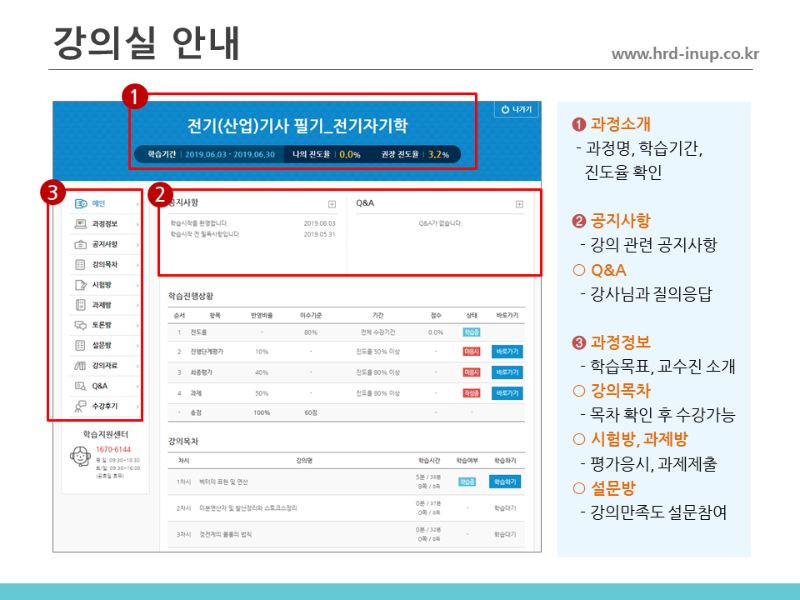The height and width of the screenshot is (600, 800).
Task: Click the course title 전기(산업)기사 필기_전기자기학
Action: click(297, 126)
